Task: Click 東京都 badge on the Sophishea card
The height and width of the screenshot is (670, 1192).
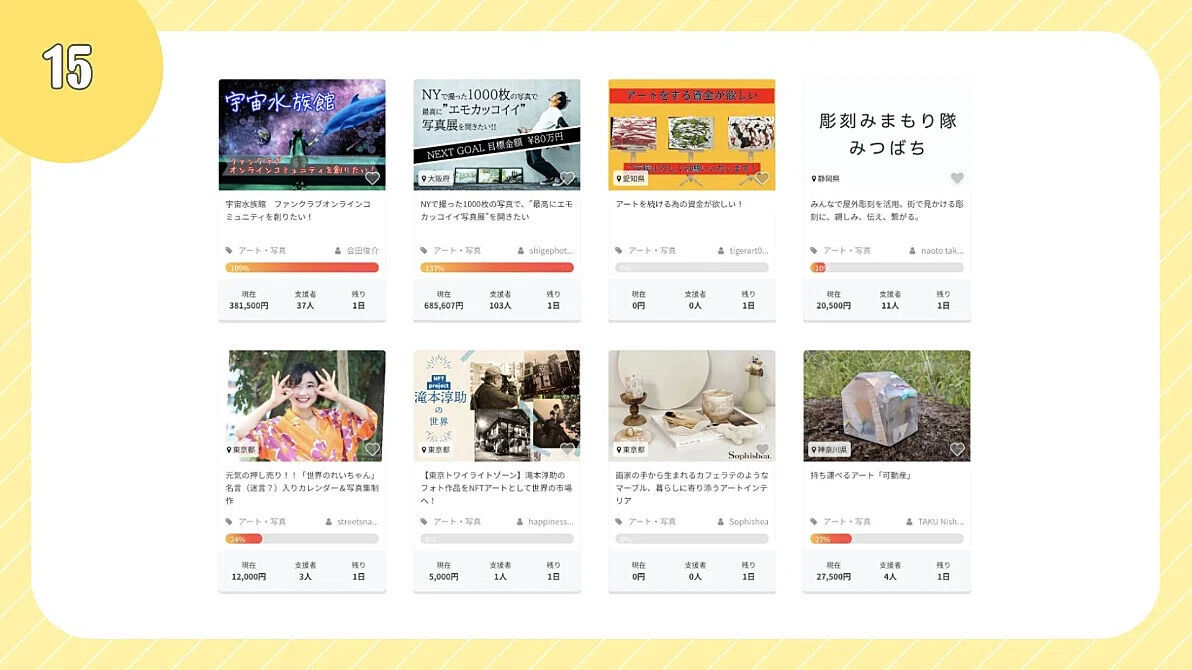Action: 630,450
